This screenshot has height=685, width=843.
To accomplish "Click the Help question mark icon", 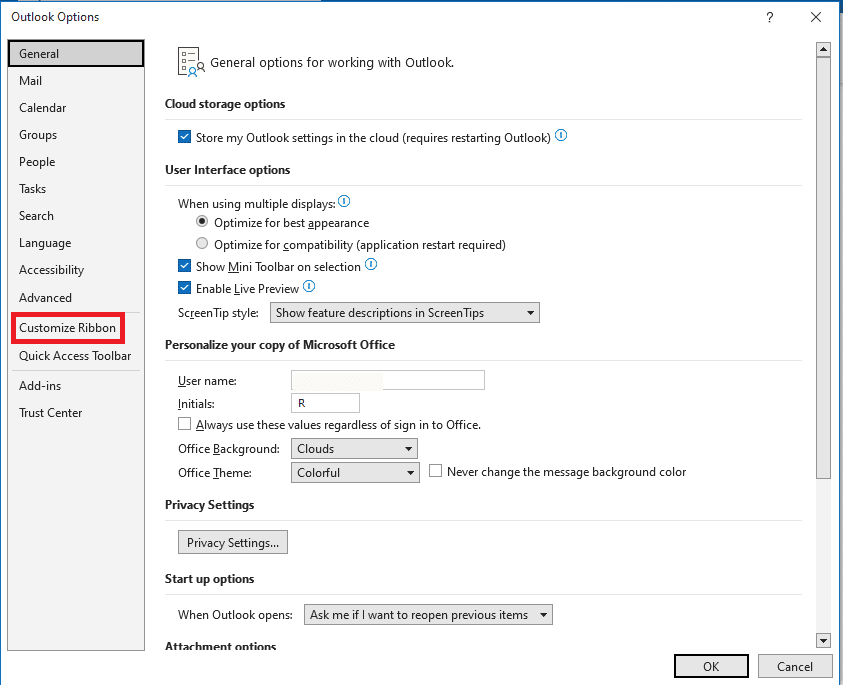I will click(x=769, y=17).
